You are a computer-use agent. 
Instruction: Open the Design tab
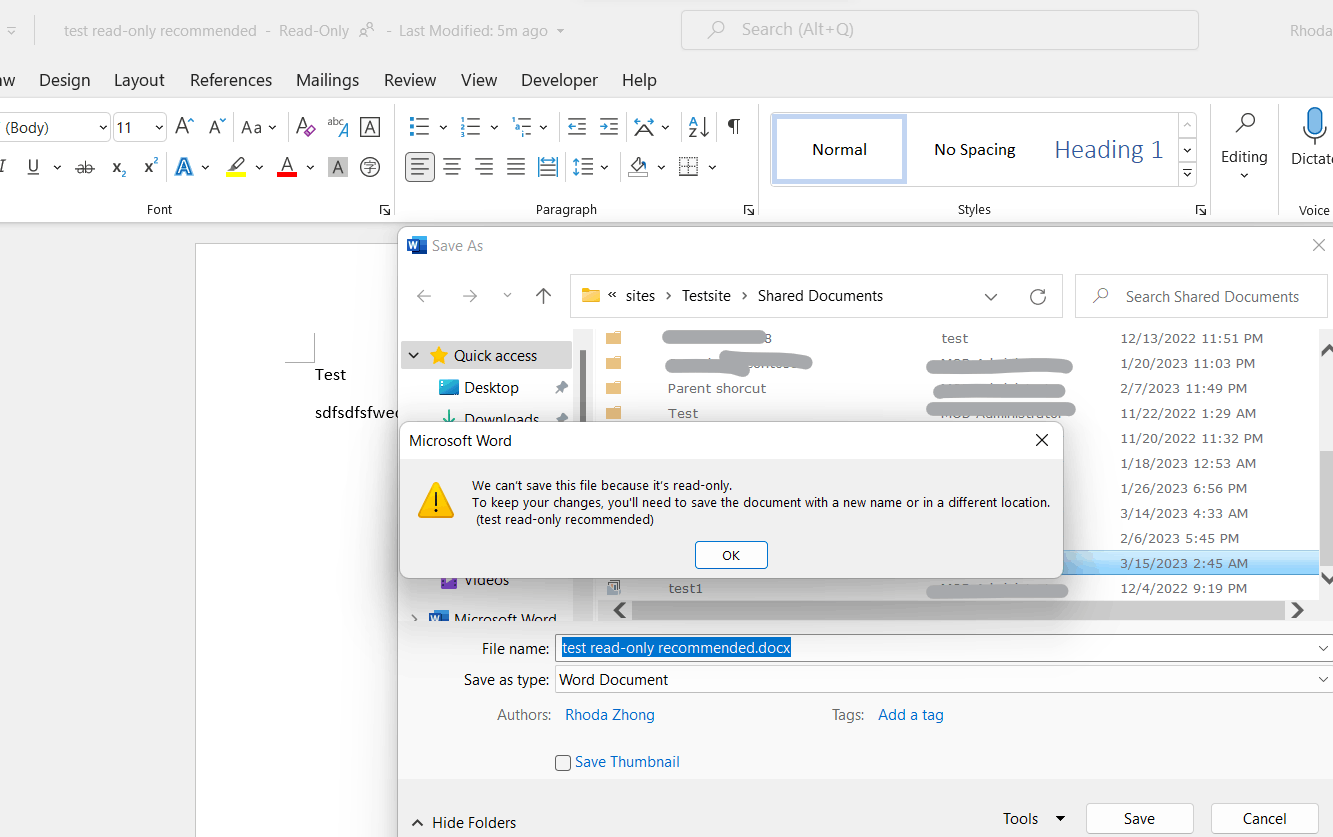[65, 80]
